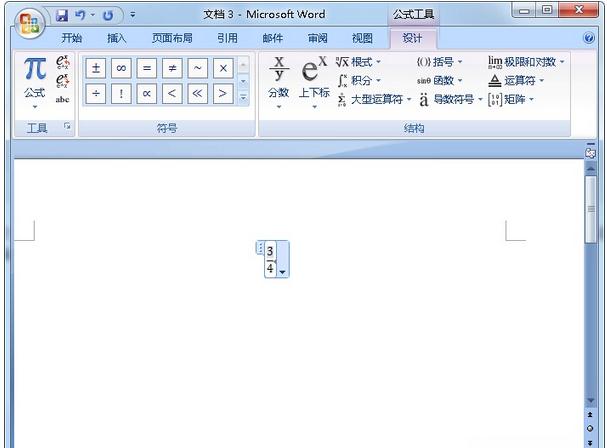Customize the Quick Access Toolbar
This screenshot has height=448, width=607.
pos(133,15)
